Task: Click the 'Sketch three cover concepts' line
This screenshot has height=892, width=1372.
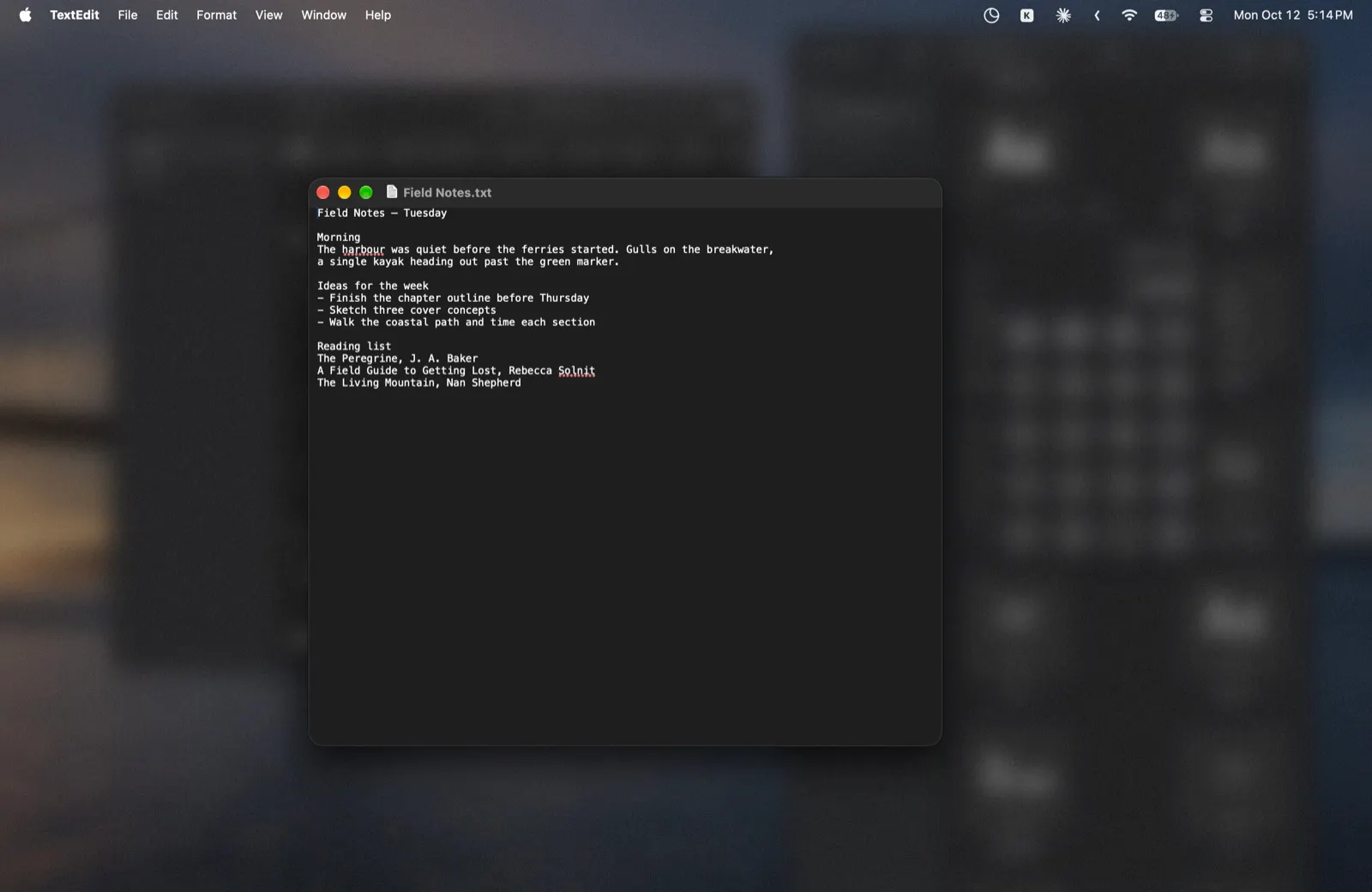Action: click(406, 310)
